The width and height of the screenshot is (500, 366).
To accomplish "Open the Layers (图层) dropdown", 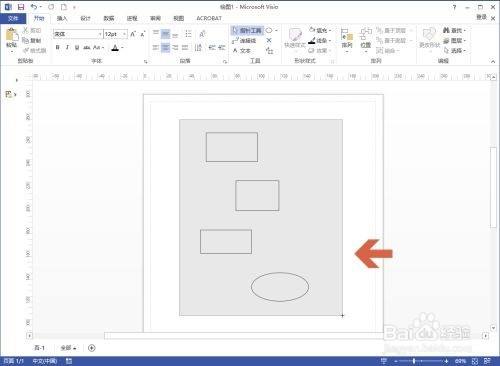I will 454,40.
